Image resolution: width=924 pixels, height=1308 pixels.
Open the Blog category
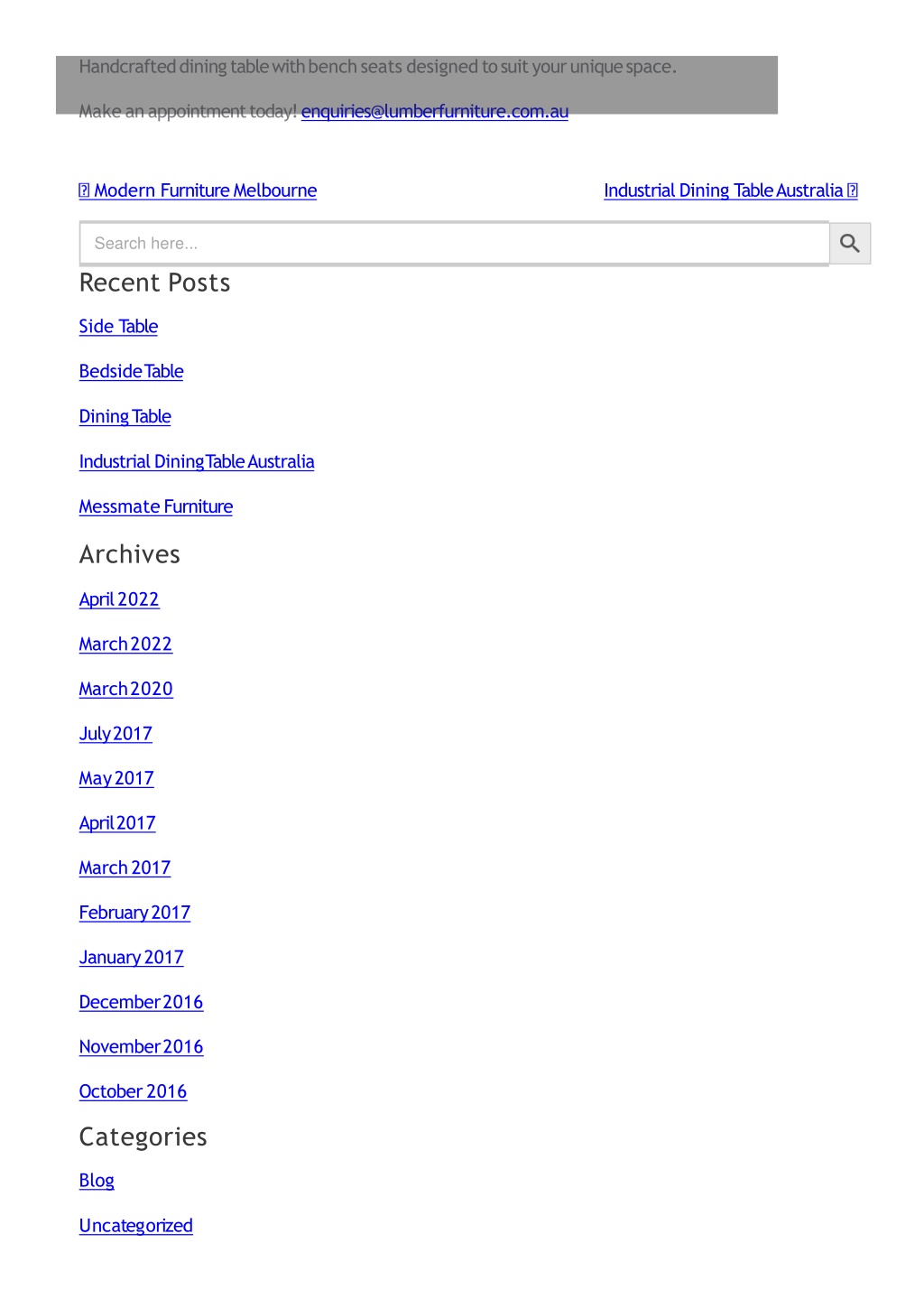pos(97,1181)
